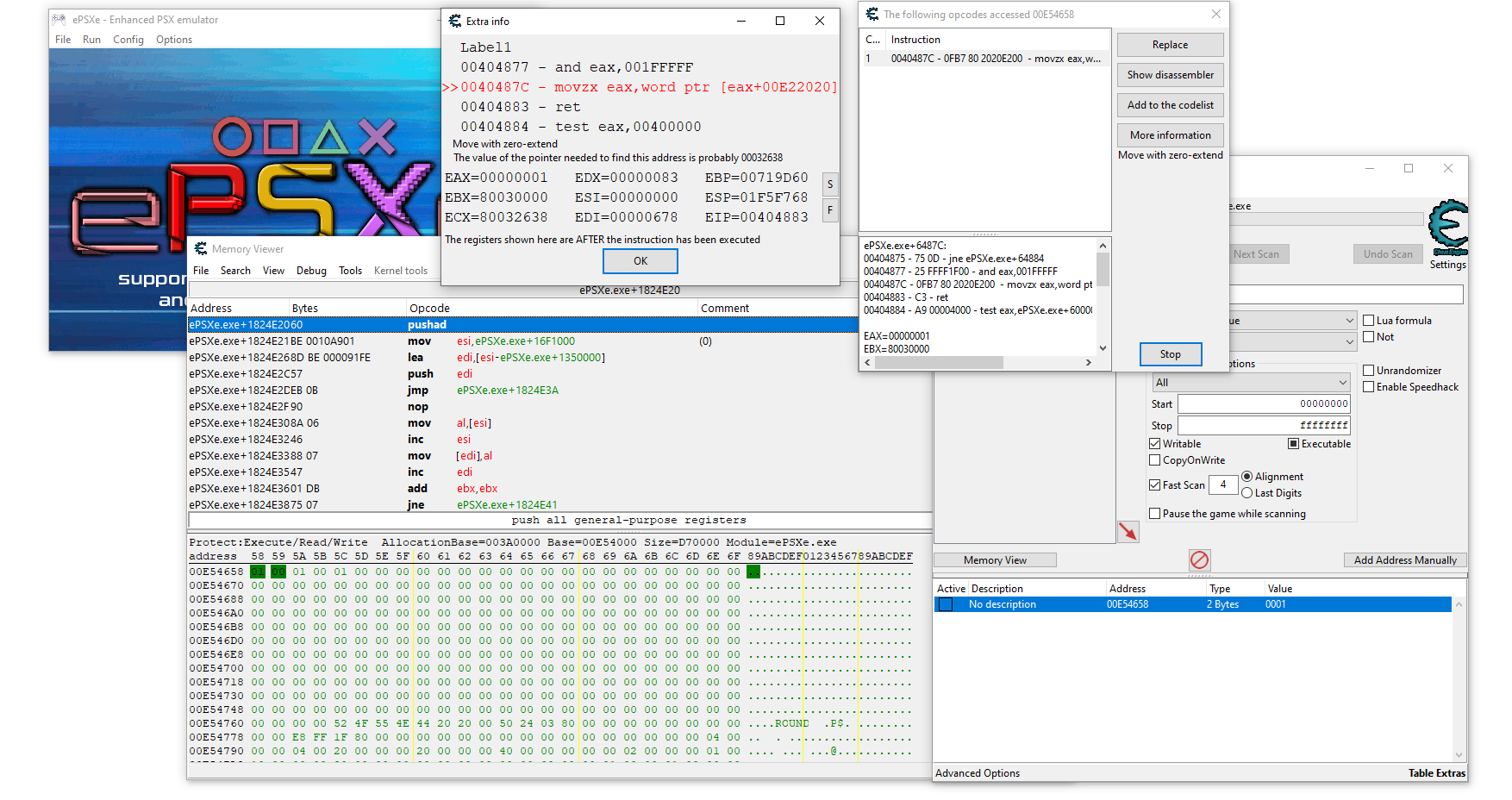Click Add to the codelist button
This screenshot has height=800, width=1512.
(x=1170, y=104)
